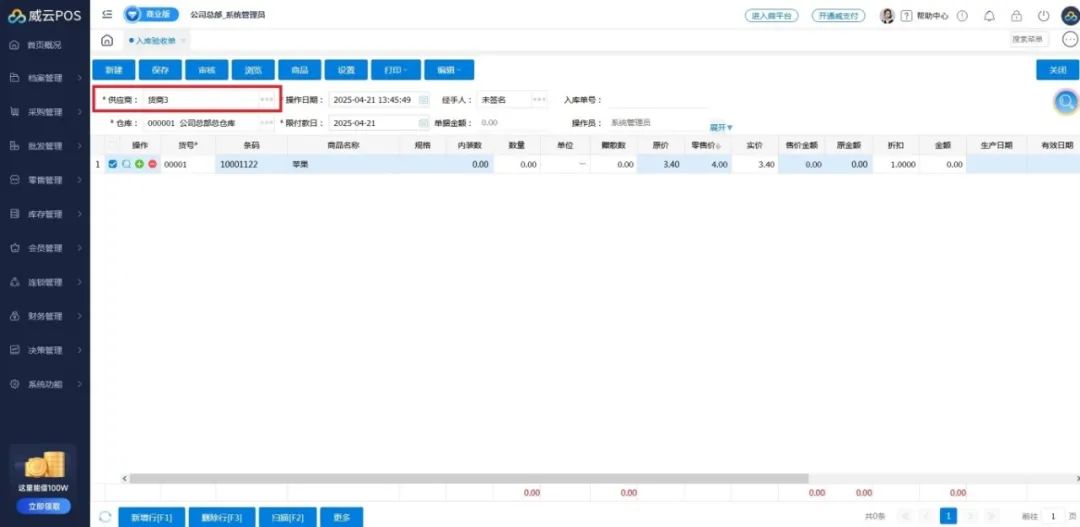Click page number 1 in pagination
1080x527 pixels.
[948, 516]
